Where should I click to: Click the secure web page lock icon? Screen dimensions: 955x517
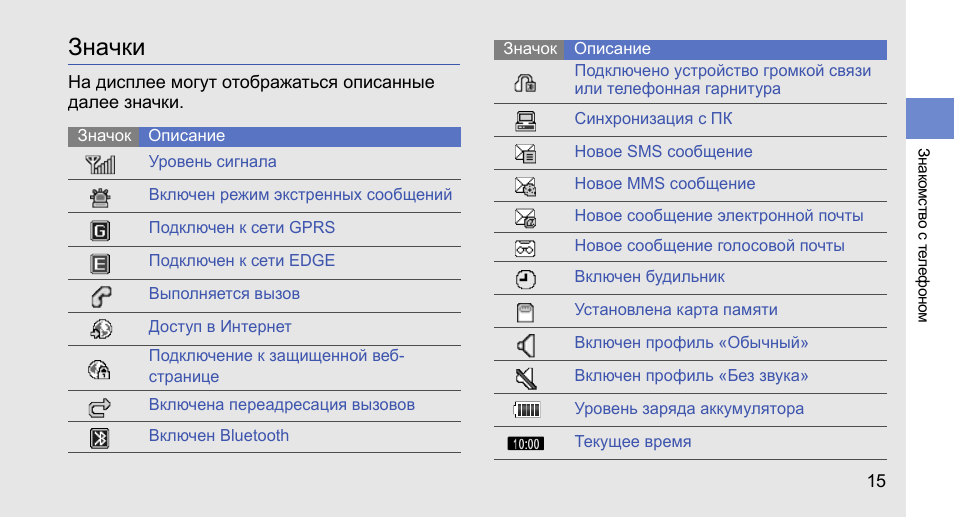[x=99, y=369]
